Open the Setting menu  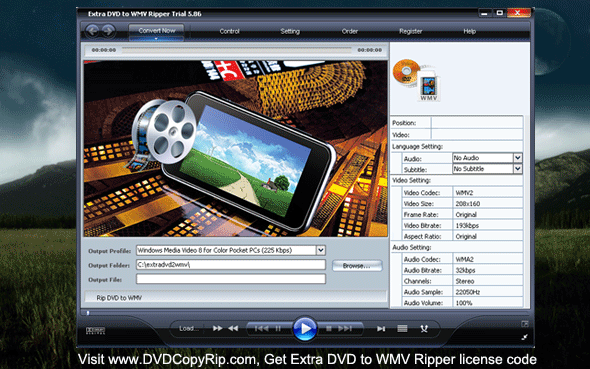click(x=290, y=31)
